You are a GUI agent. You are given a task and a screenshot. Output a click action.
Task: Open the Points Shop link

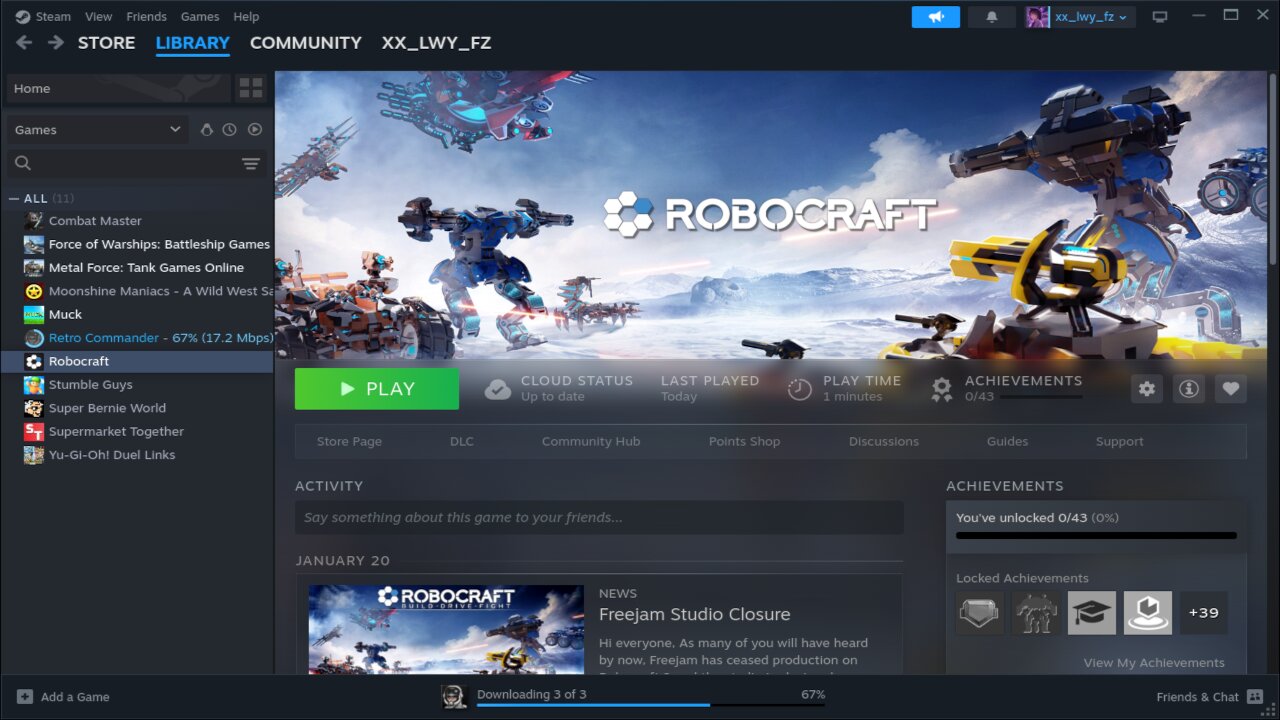click(744, 441)
